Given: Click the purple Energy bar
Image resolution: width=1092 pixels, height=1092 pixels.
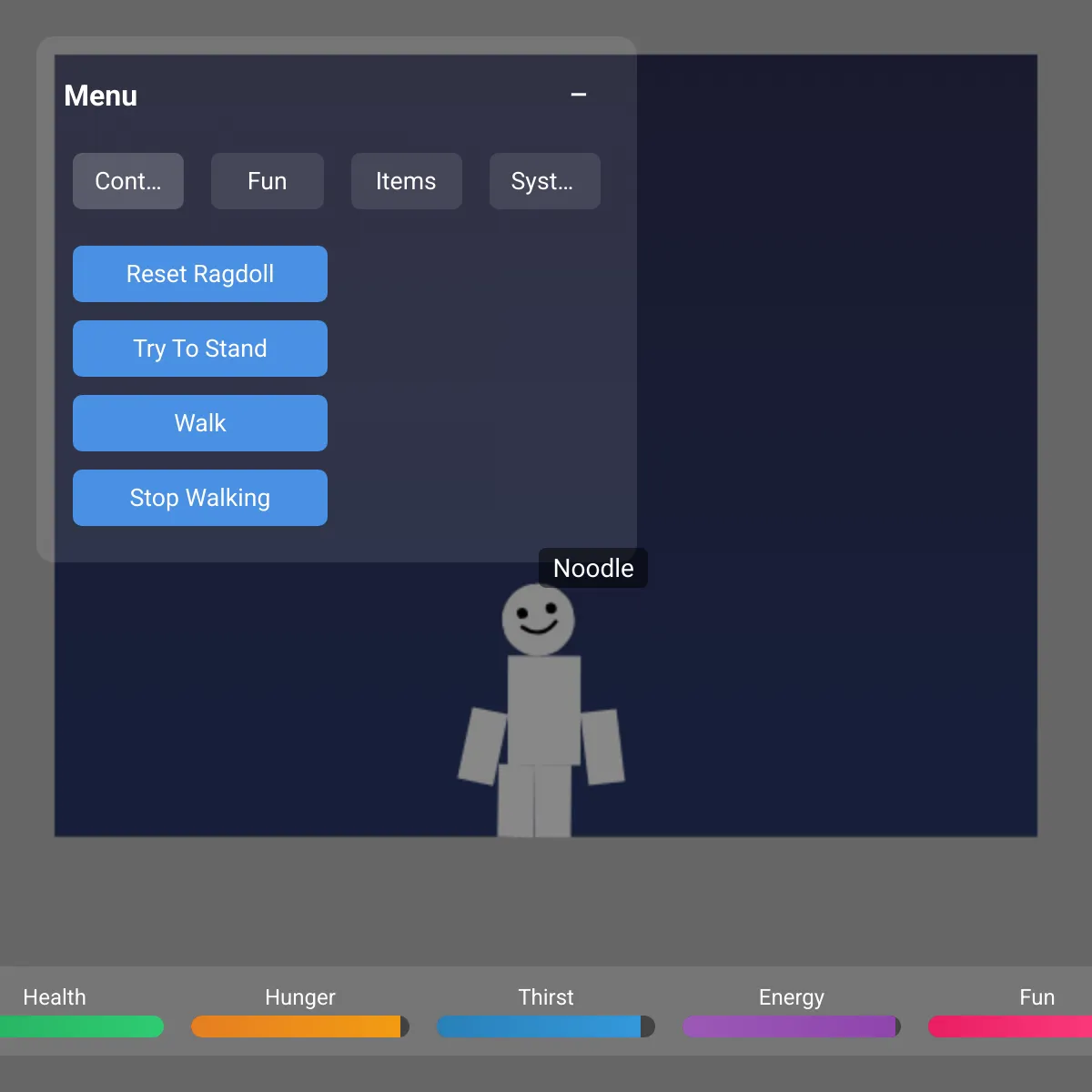Looking at the screenshot, I should point(792,1026).
